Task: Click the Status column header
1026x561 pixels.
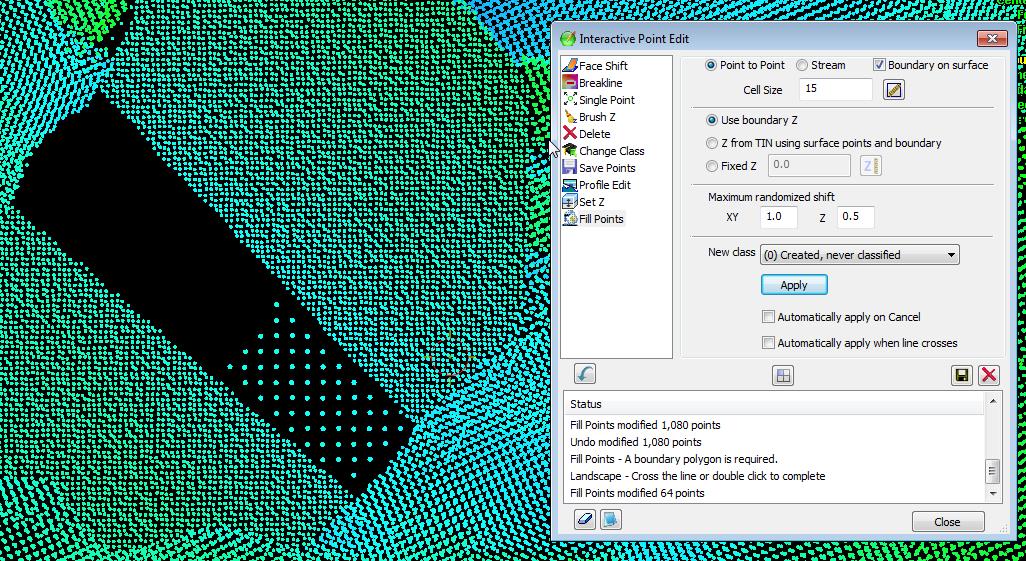Action: pos(775,404)
